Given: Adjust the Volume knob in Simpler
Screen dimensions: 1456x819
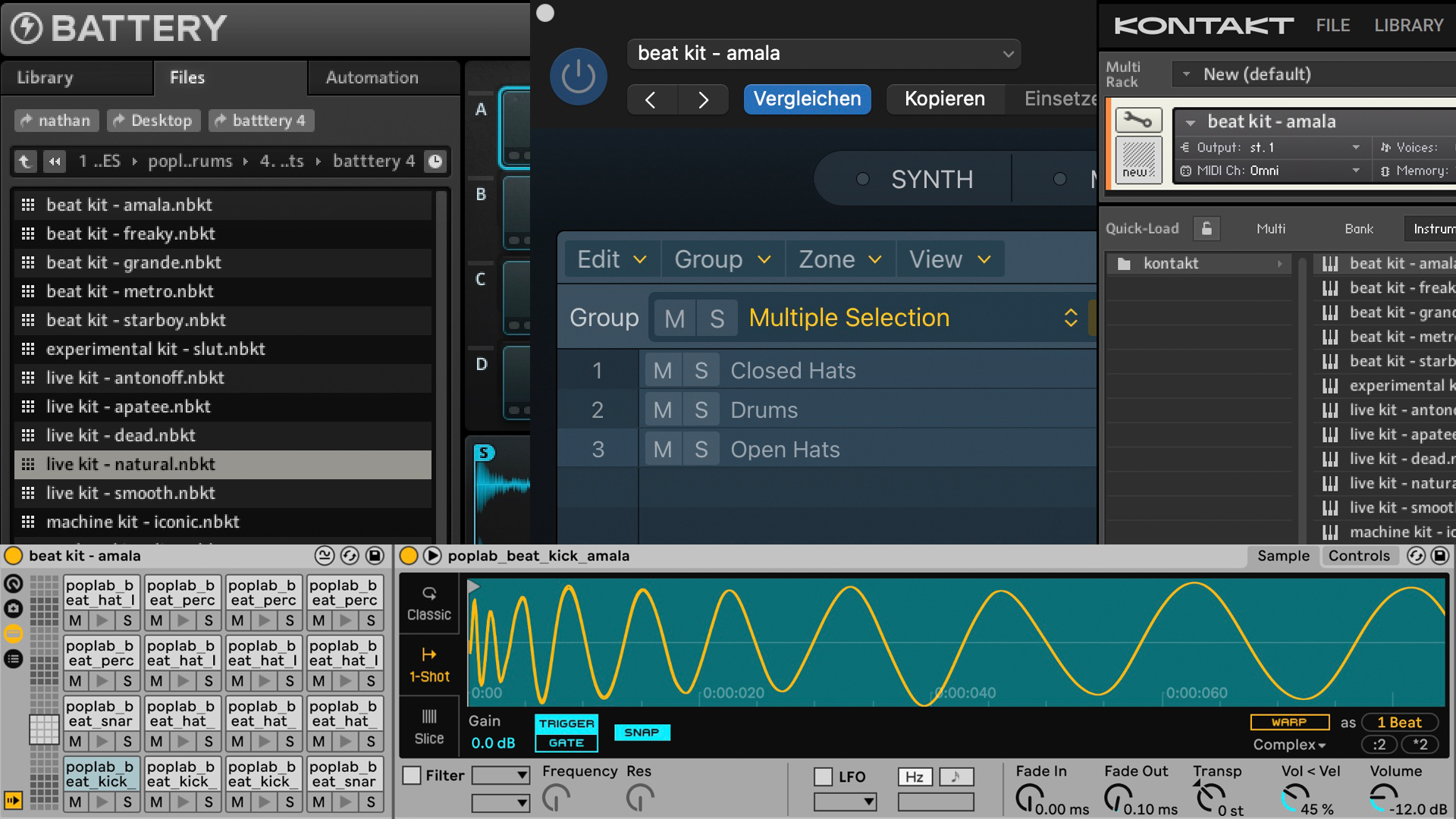Looking at the screenshot, I should tap(1385, 796).
